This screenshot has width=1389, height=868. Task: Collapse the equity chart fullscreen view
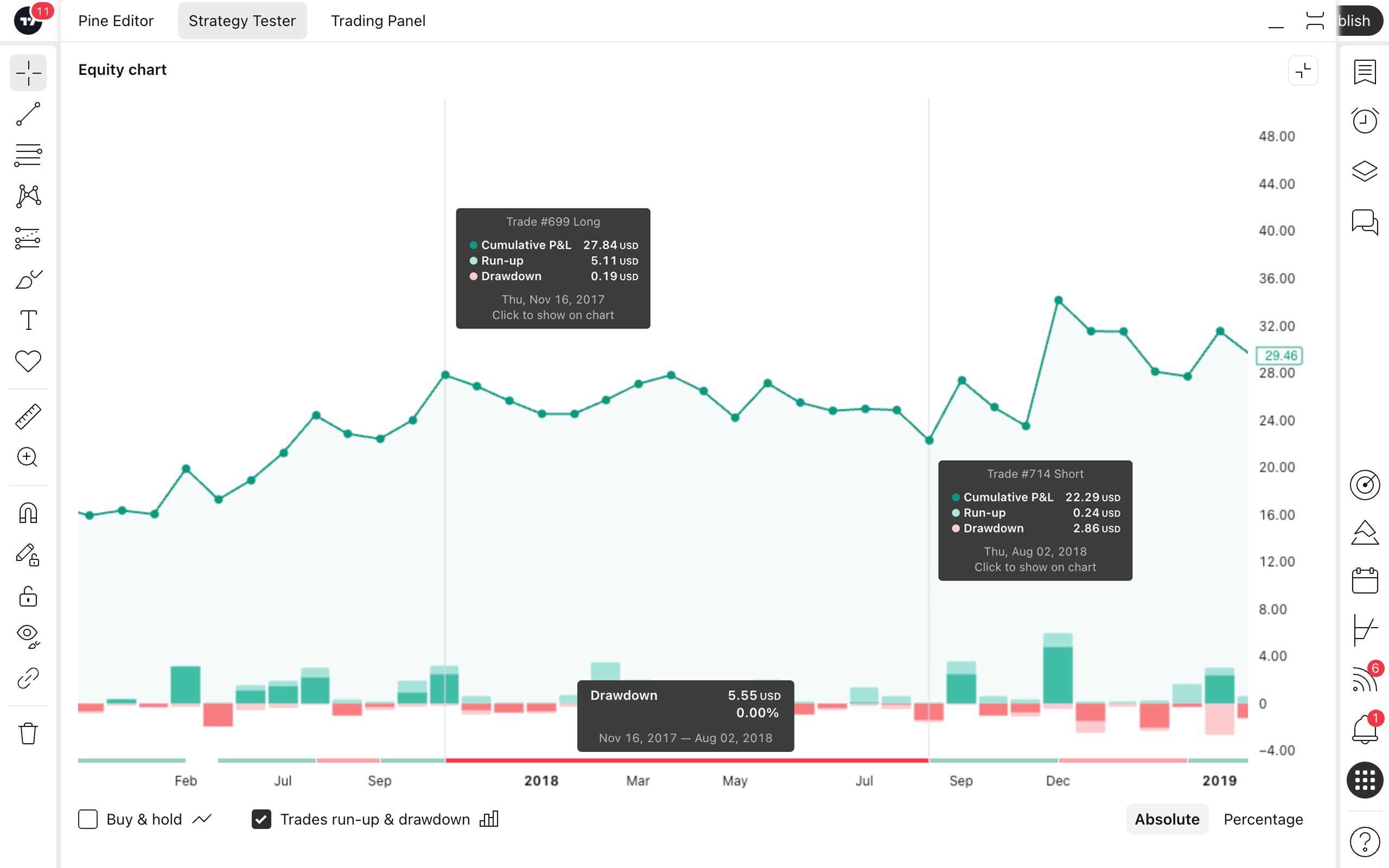pos(1303,71)
